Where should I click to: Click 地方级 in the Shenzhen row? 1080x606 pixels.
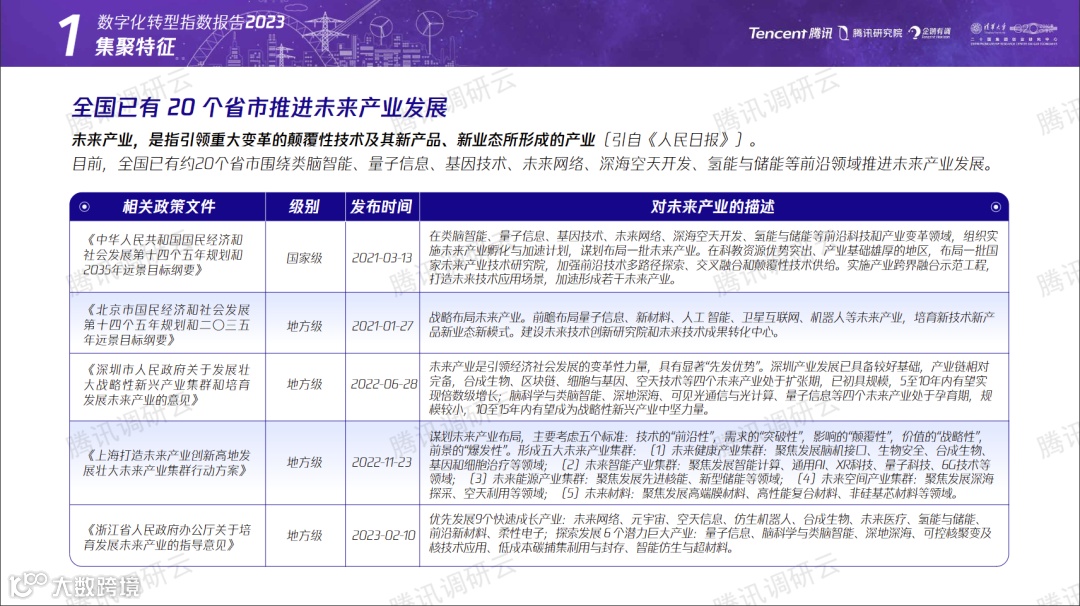[x=304, y=384]
